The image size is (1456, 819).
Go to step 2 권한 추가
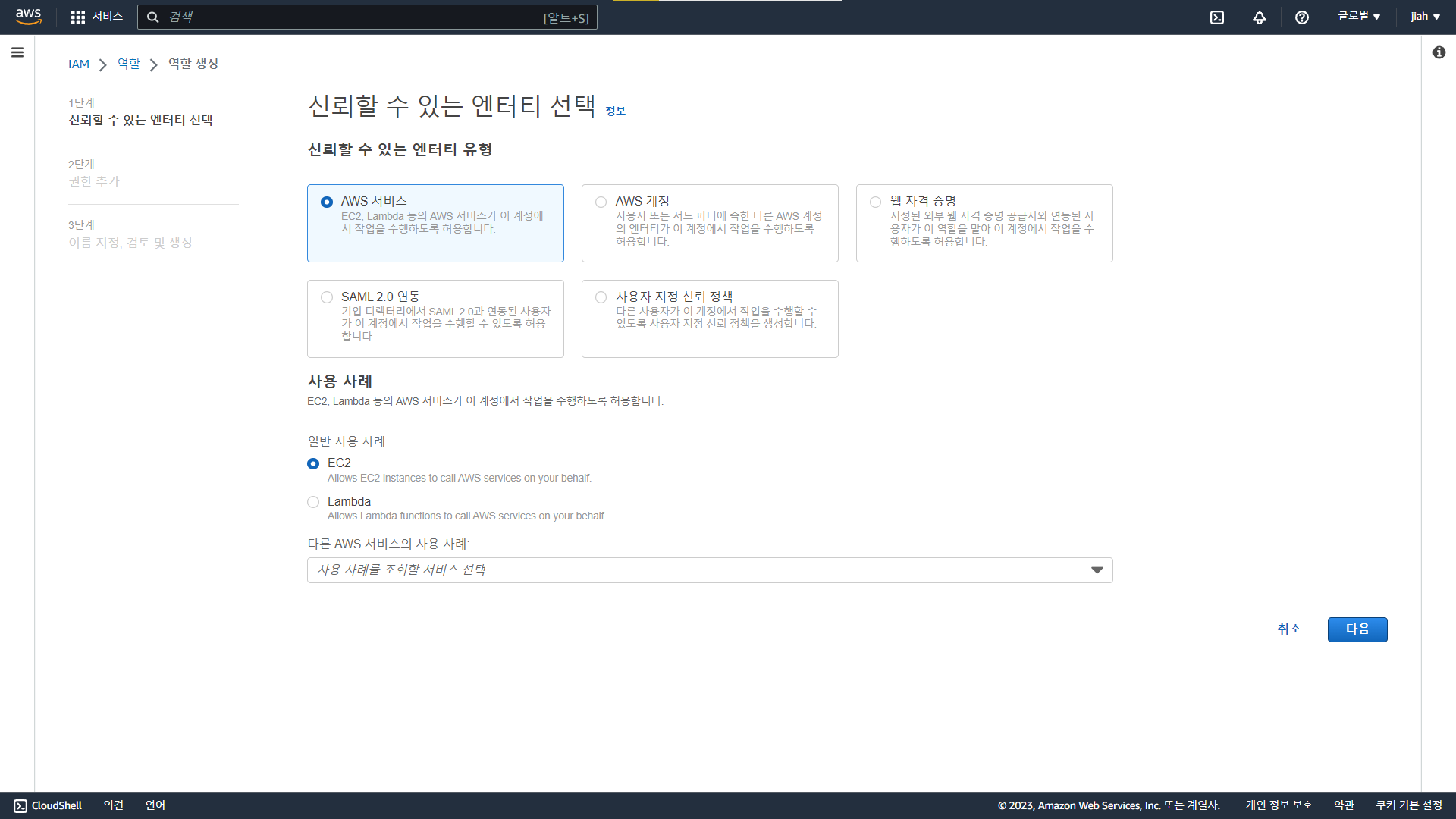(x=94, y=181)
